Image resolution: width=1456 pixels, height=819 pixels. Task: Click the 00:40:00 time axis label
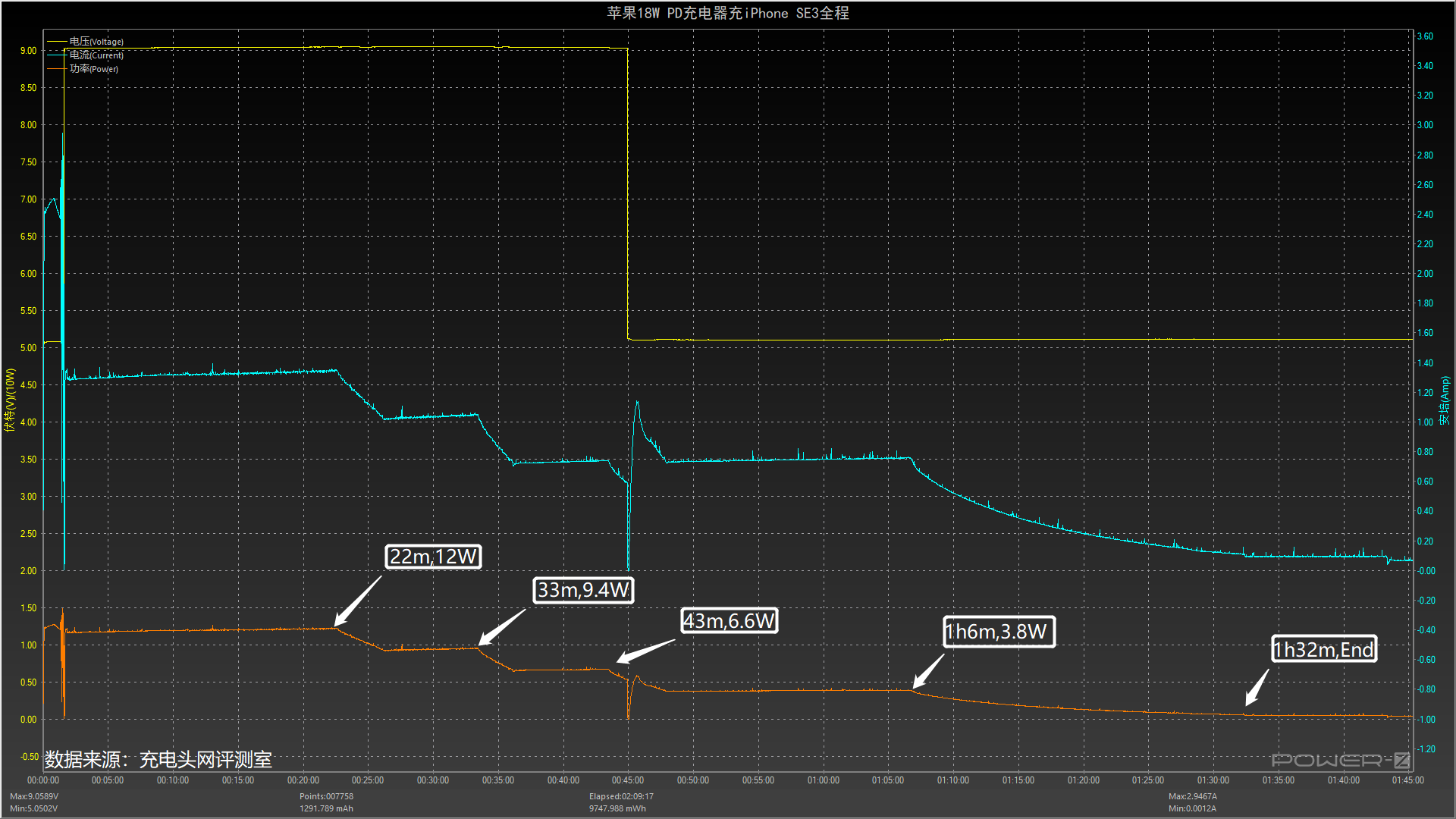(x=563, y=780)
